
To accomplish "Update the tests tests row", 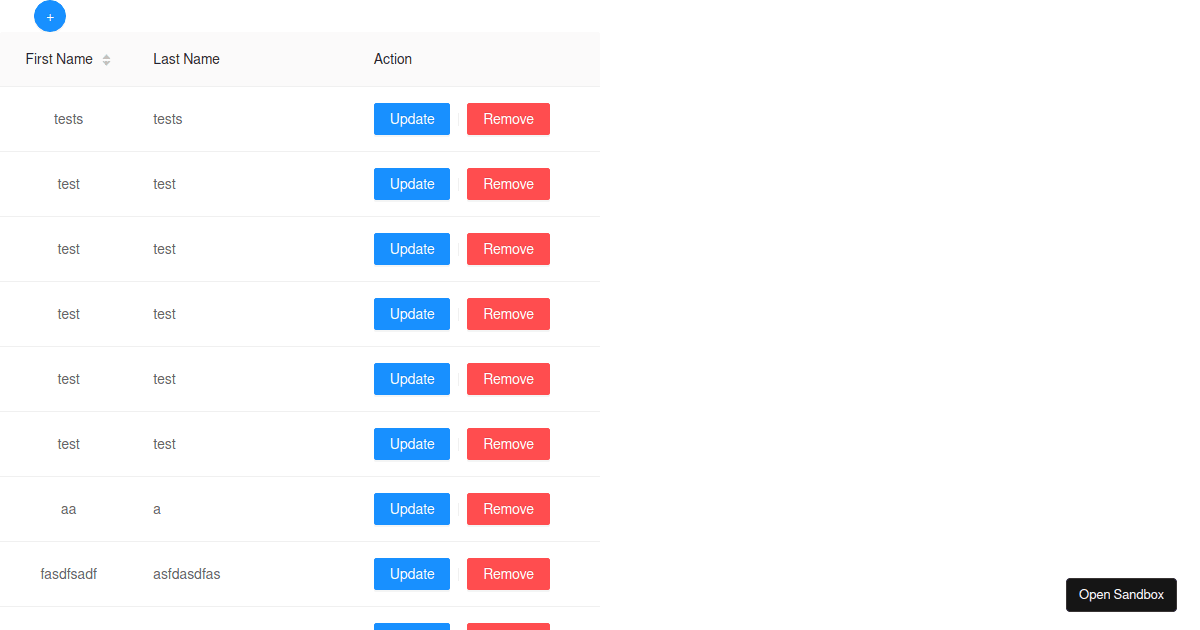I will [412, 119].
